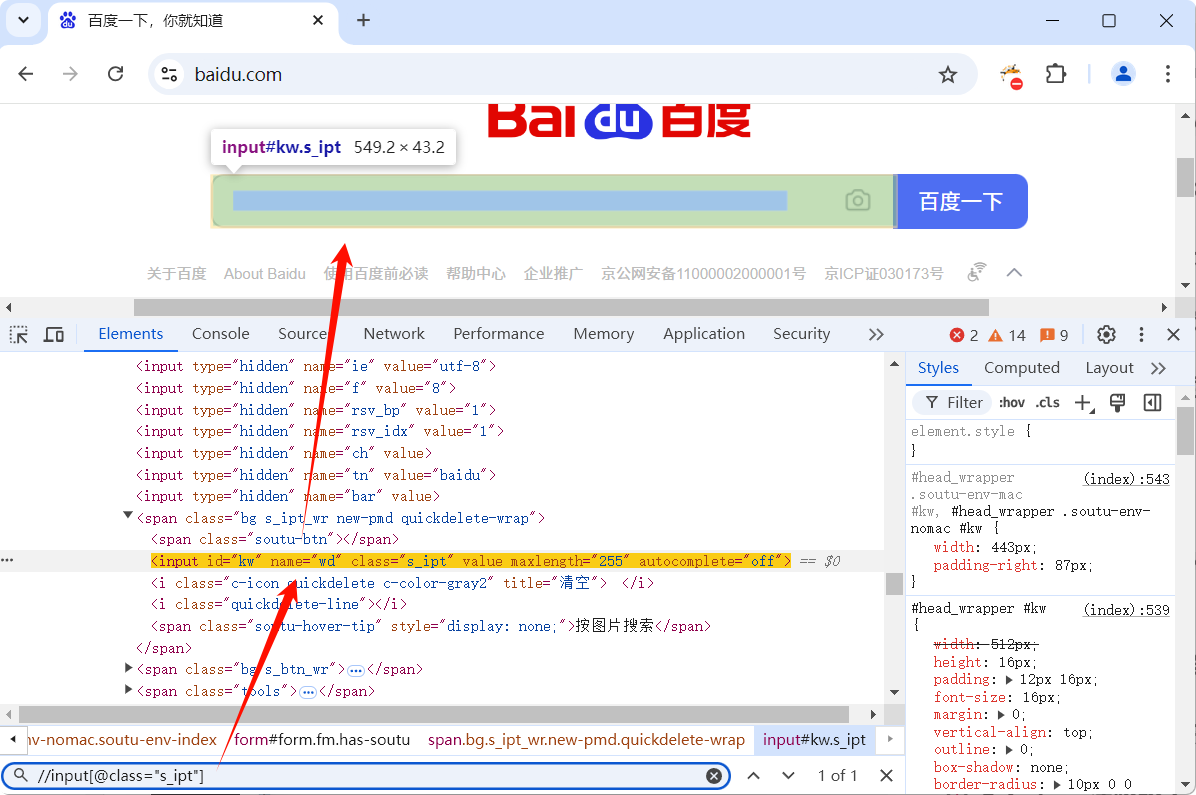
Task: Select the Computed styles tab
Action: (1021, 369)
